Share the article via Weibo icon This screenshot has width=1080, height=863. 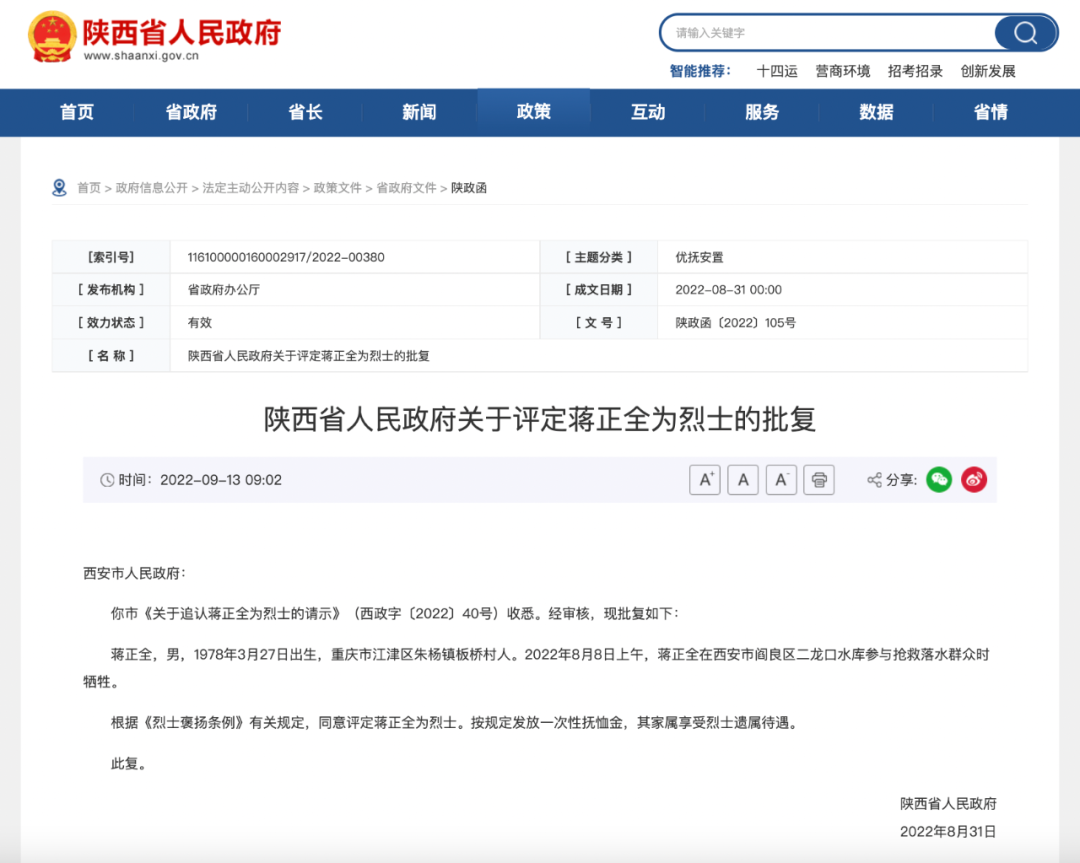(x=974, y=480)
